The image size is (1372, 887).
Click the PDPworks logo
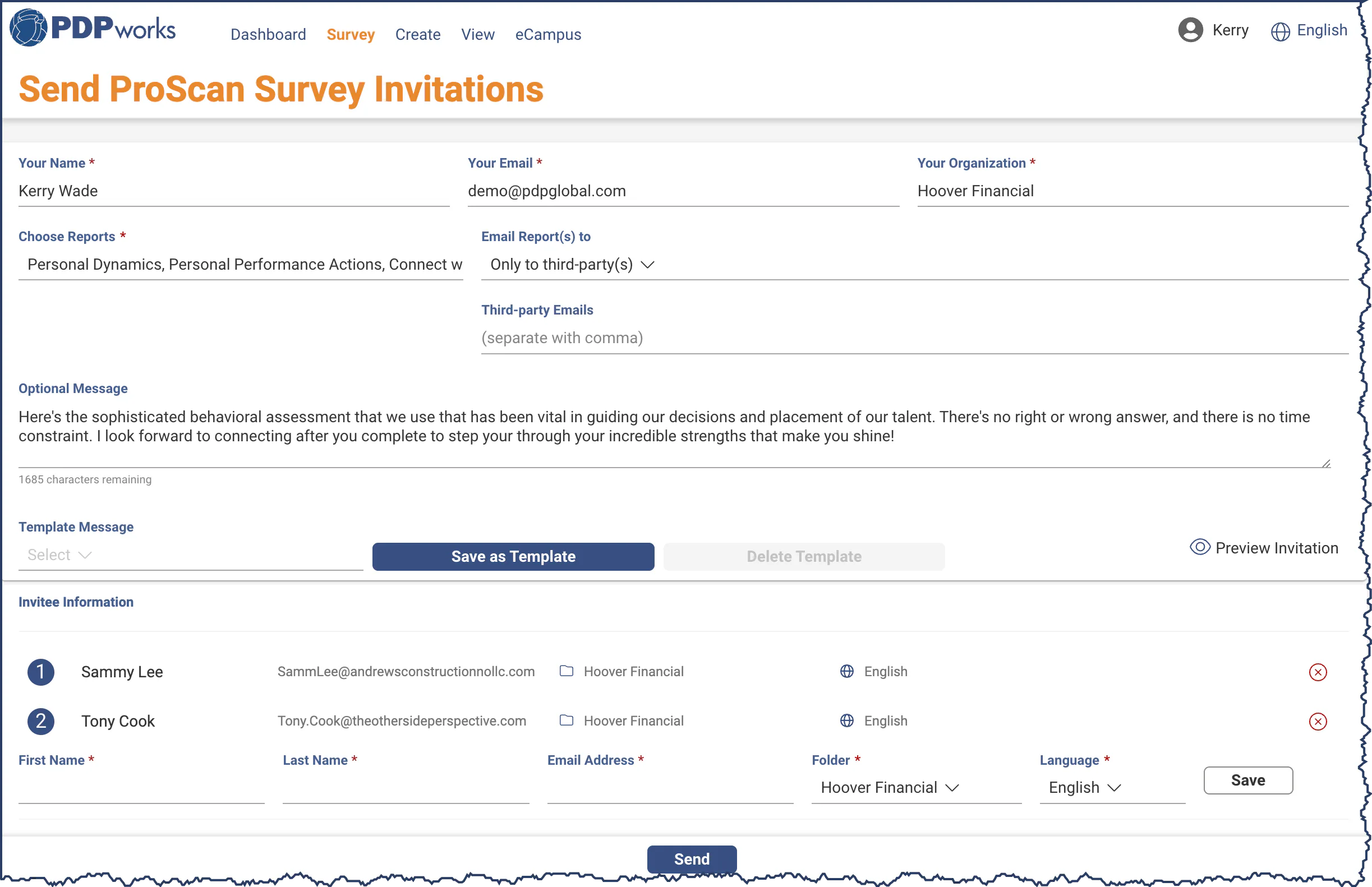point(92,27)
